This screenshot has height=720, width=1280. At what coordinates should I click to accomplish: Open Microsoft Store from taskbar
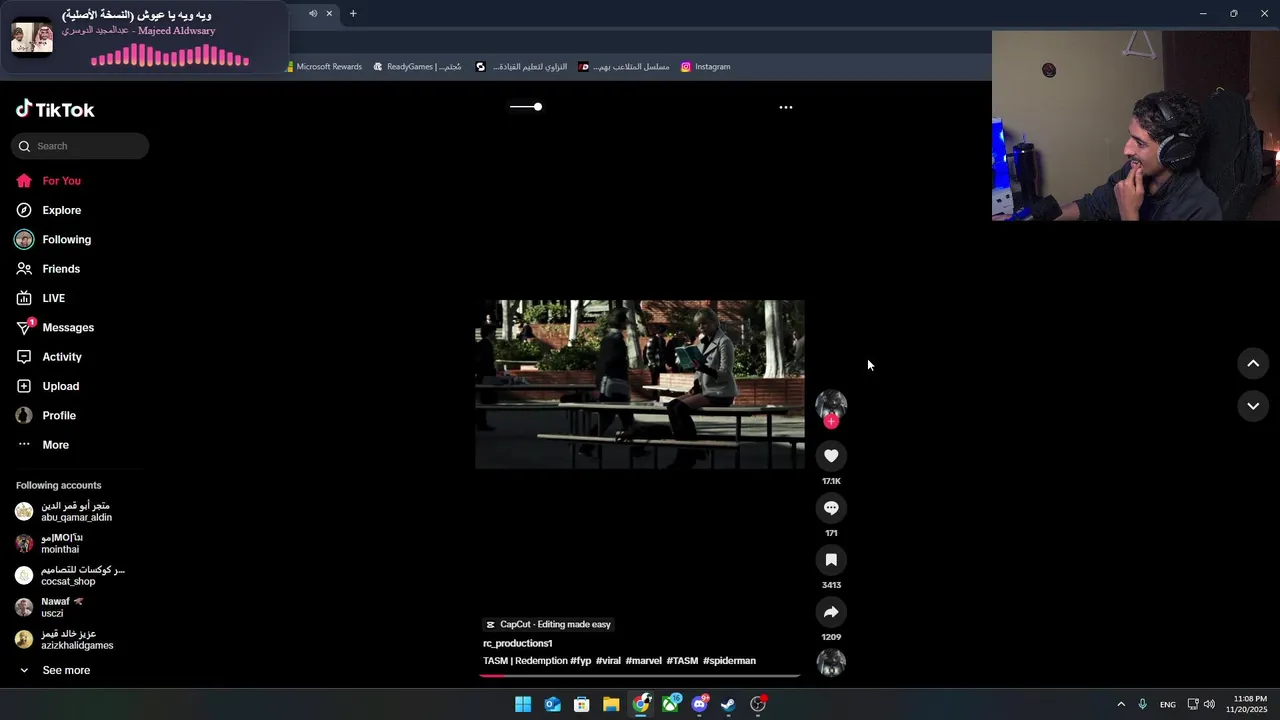point(582,704)
